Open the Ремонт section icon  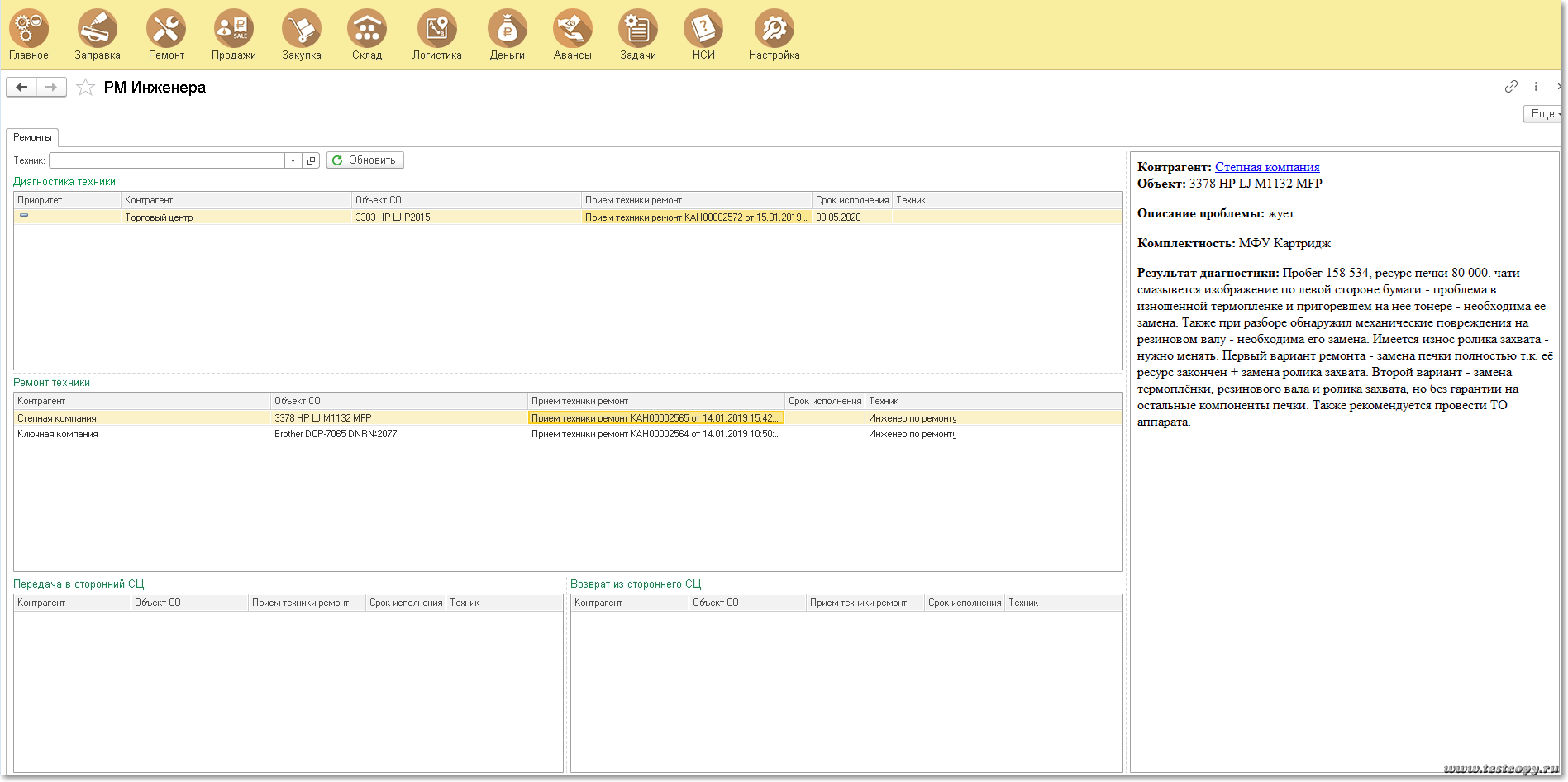[166, 30]
